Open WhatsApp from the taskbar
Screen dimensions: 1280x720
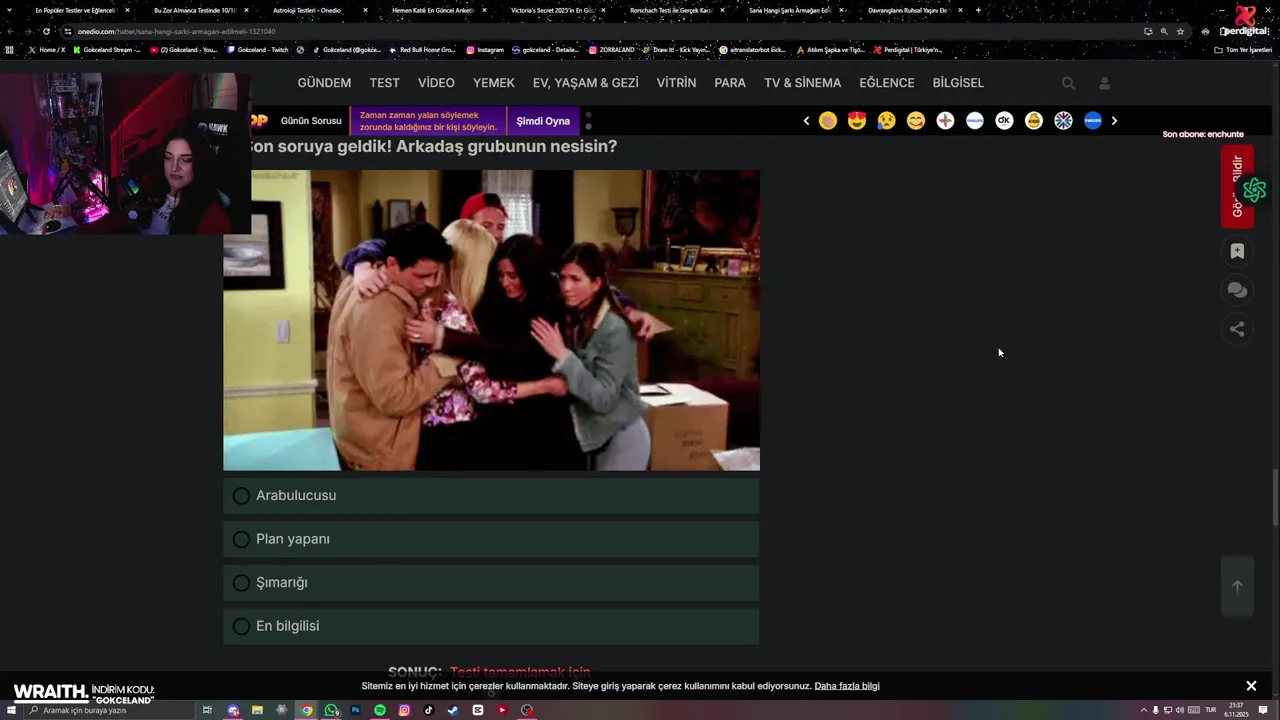(x=331, y=710)
